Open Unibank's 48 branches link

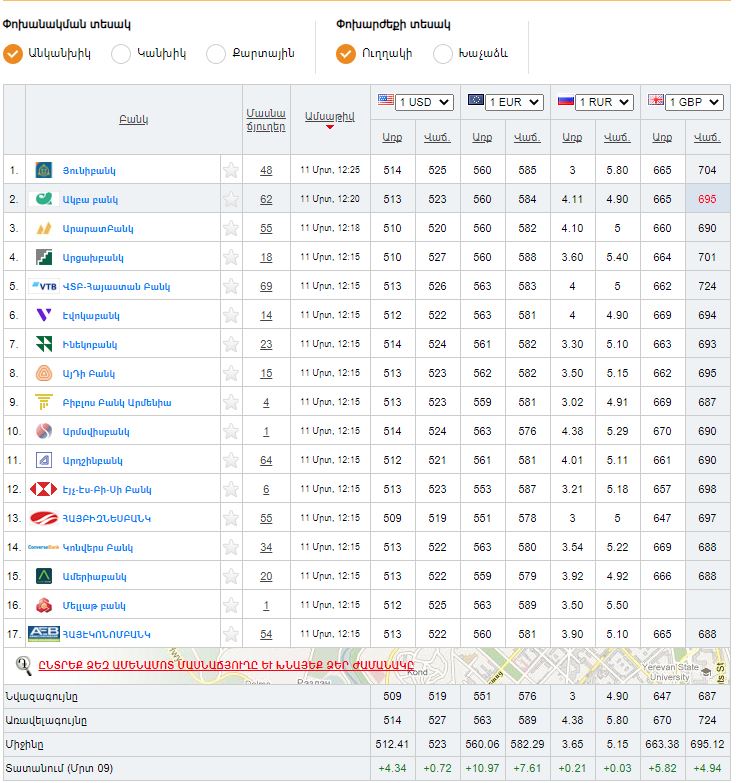click(266, 170)
